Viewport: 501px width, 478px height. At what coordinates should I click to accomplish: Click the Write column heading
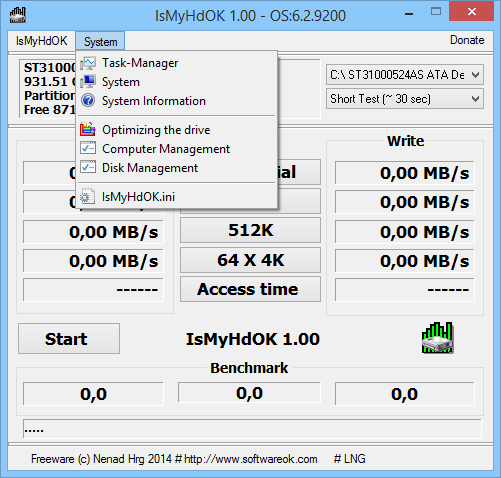click(x=405, y=141)
